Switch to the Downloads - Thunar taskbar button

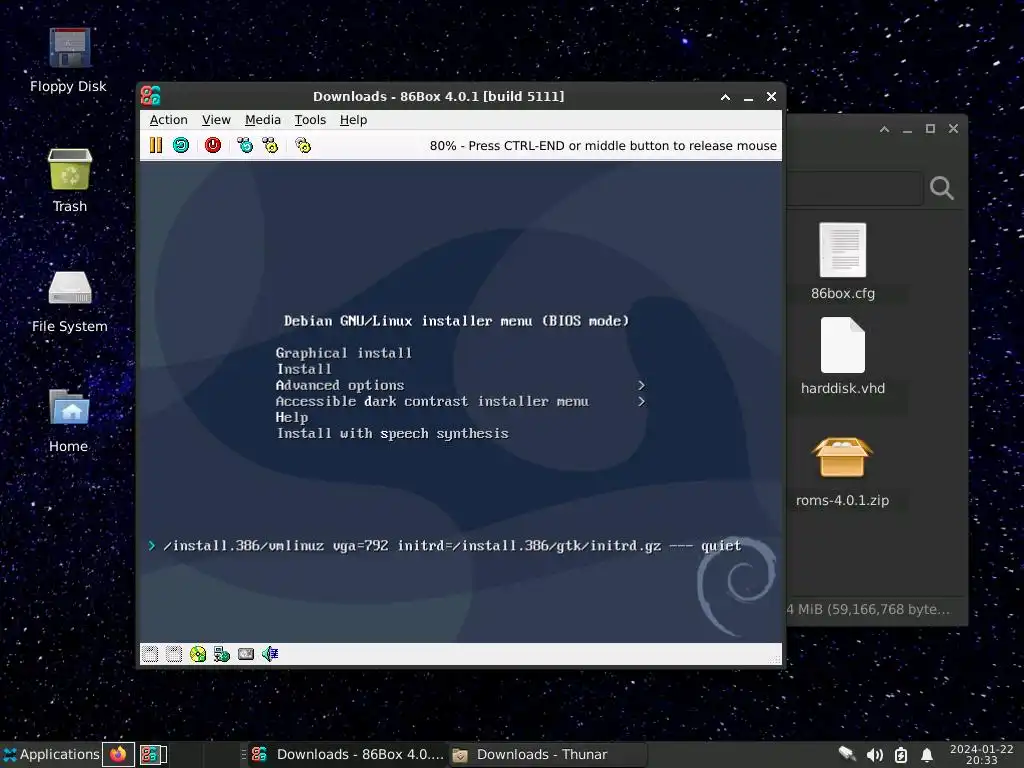click(547, 754)
